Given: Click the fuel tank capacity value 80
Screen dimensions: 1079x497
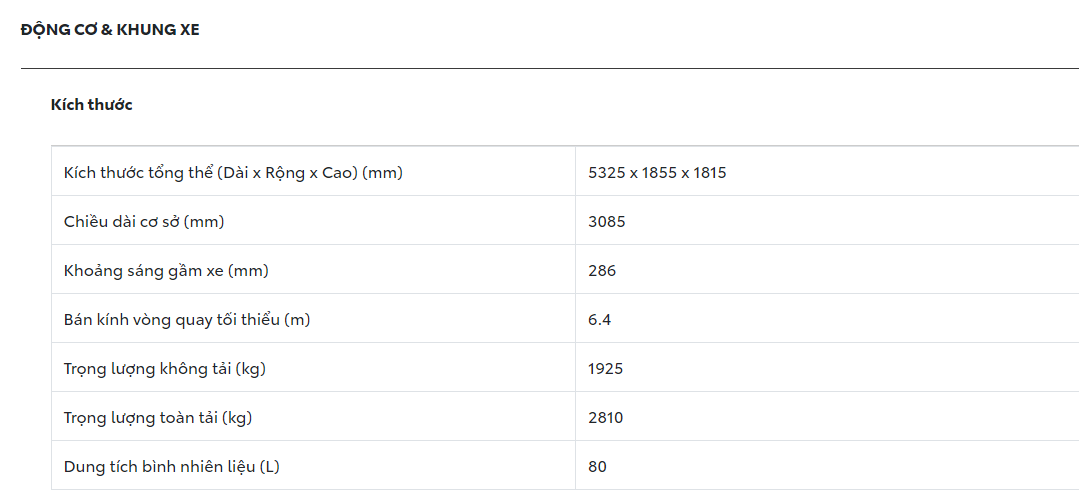Looking at the screenshot, I should point(598,467).
